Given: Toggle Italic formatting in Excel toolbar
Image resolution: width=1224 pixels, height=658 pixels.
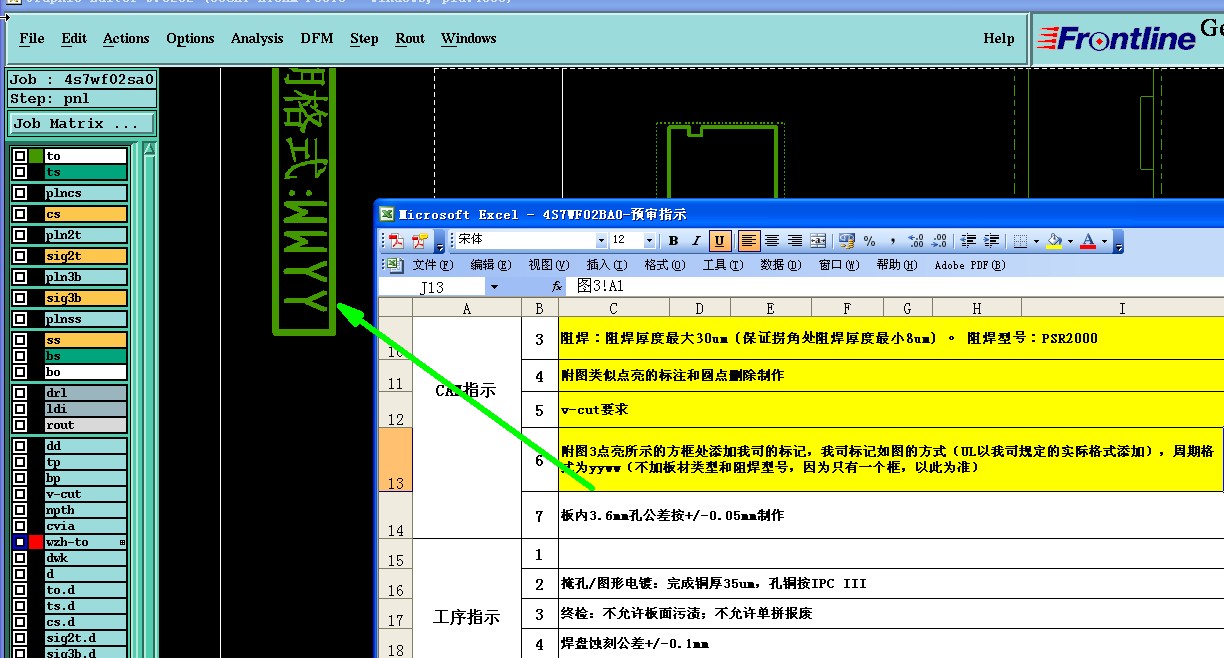Looking at the screenshot, I should click(696, 241).
